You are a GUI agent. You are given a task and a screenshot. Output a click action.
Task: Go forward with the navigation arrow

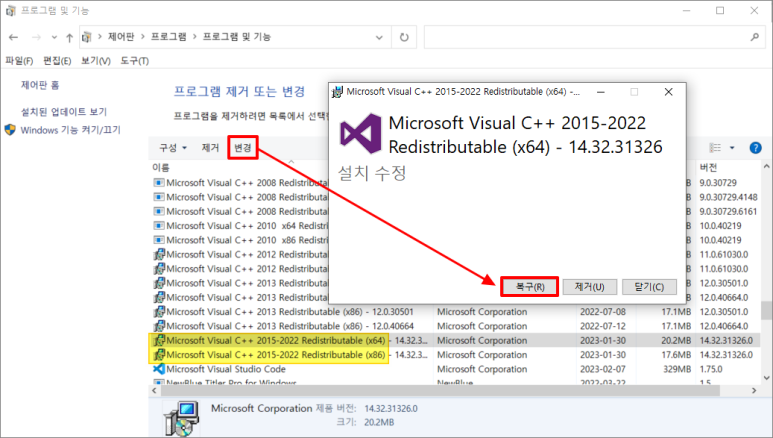point(36,37)
